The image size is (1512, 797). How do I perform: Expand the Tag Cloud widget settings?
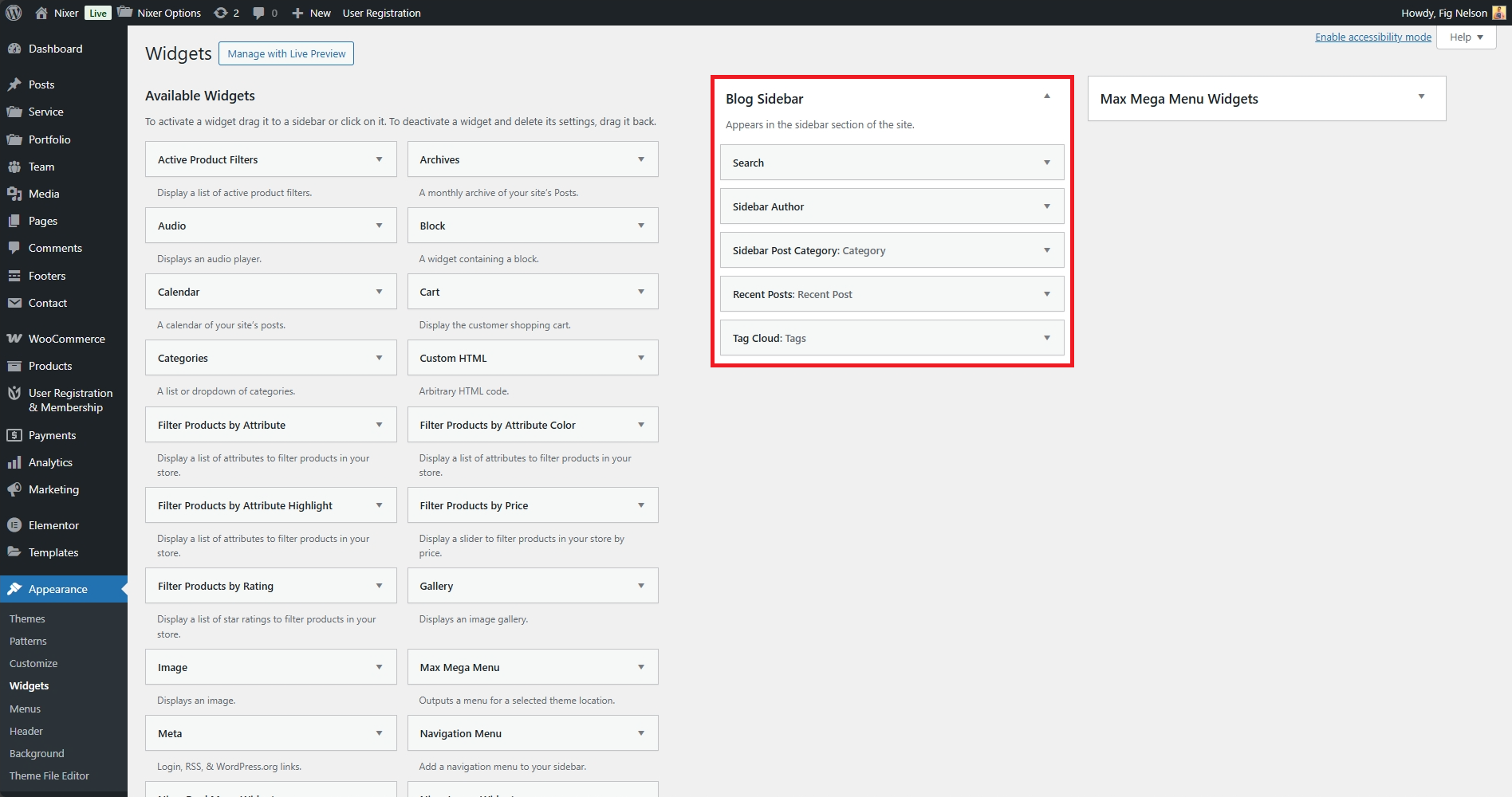tap(1046, 338)
